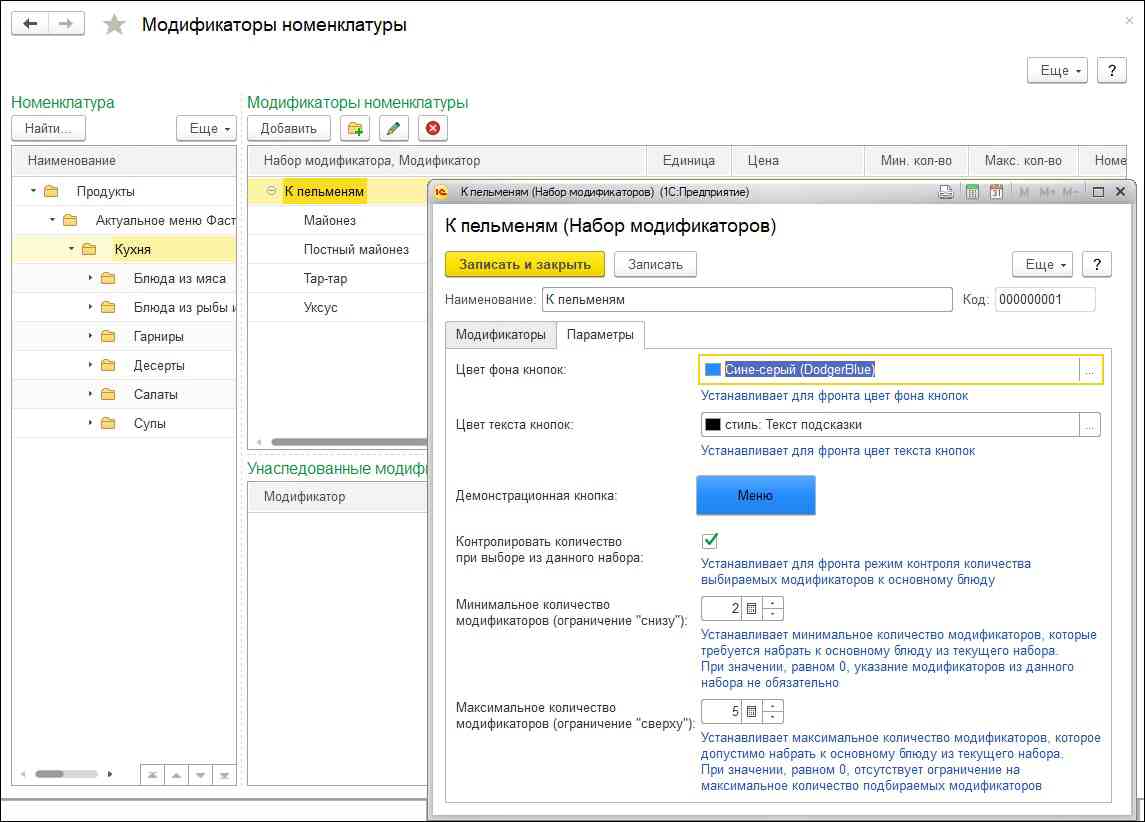This screenshot has height=822, width=1145.
Task: Expand the 'Салаты' folder in tree
Action: click(89, 395)
